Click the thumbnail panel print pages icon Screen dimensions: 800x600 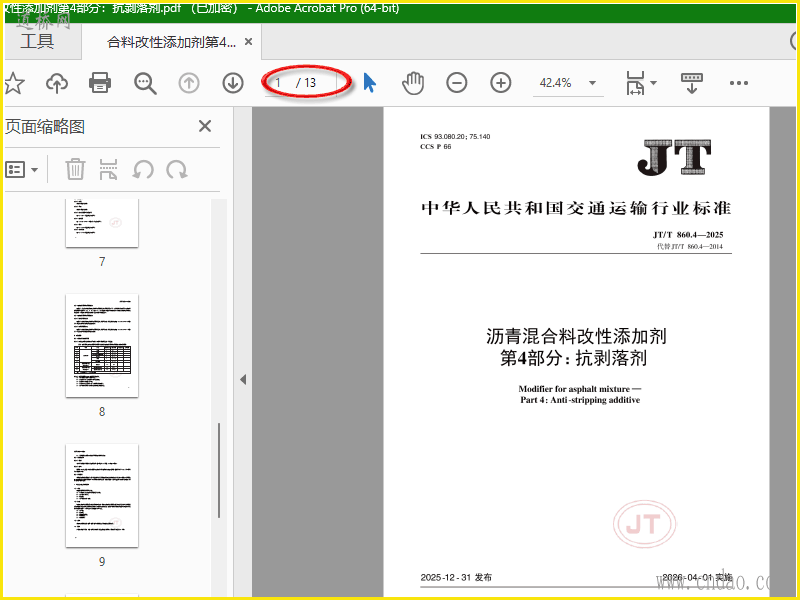[x=108, y=169]
